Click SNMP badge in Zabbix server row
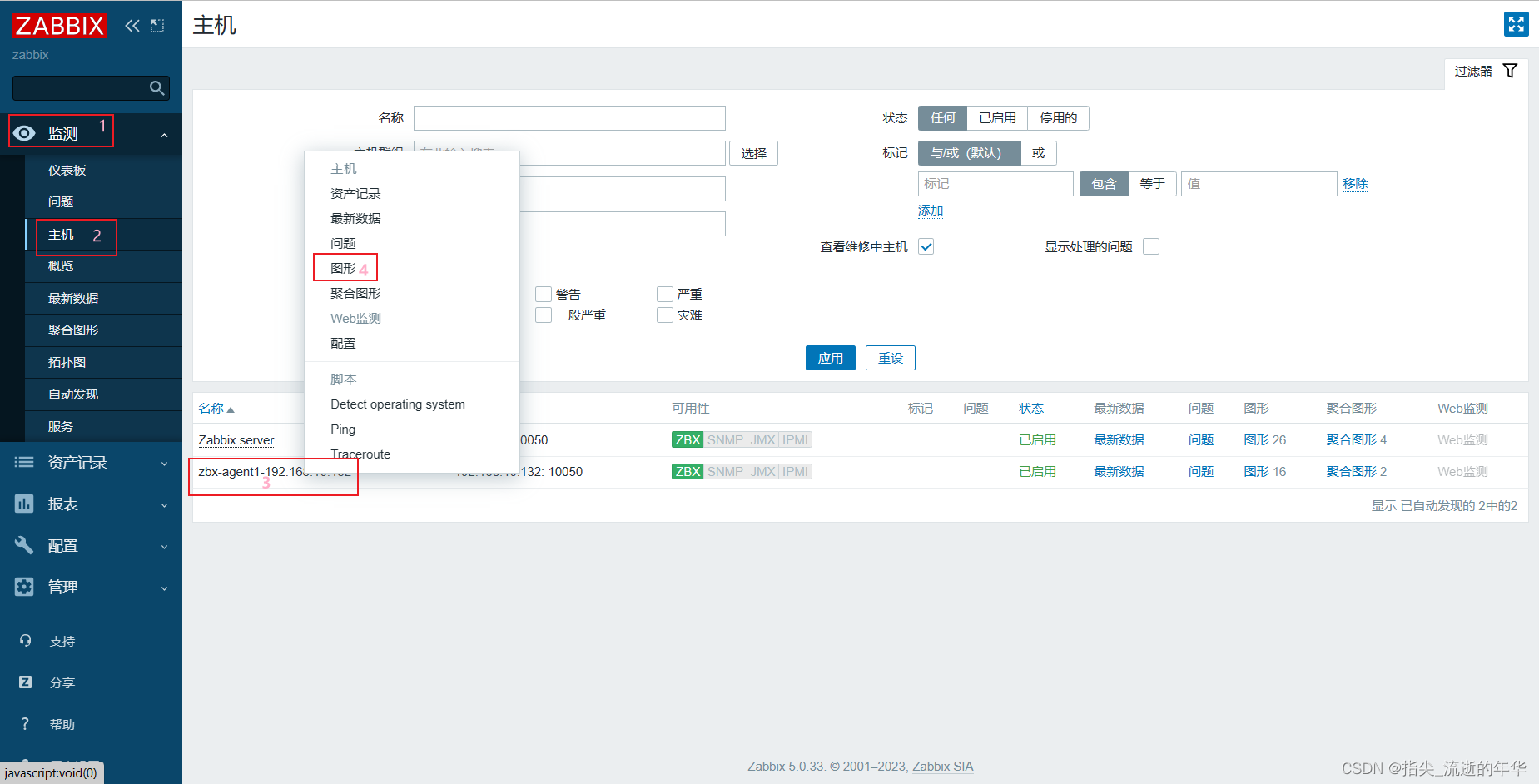The width and height of the screenshot is (1539, 784). [725, 440]
